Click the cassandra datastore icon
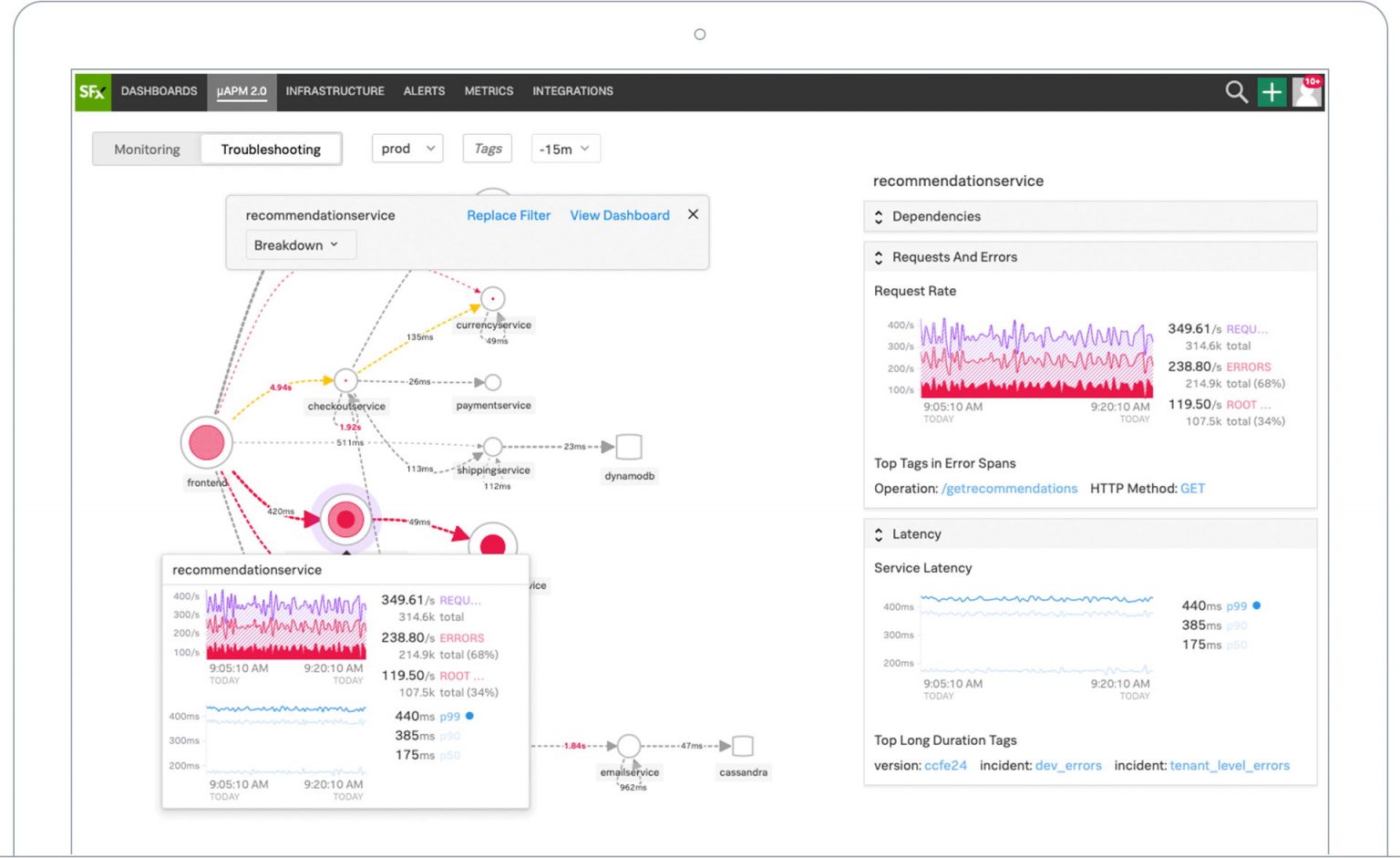 (742, 748)
